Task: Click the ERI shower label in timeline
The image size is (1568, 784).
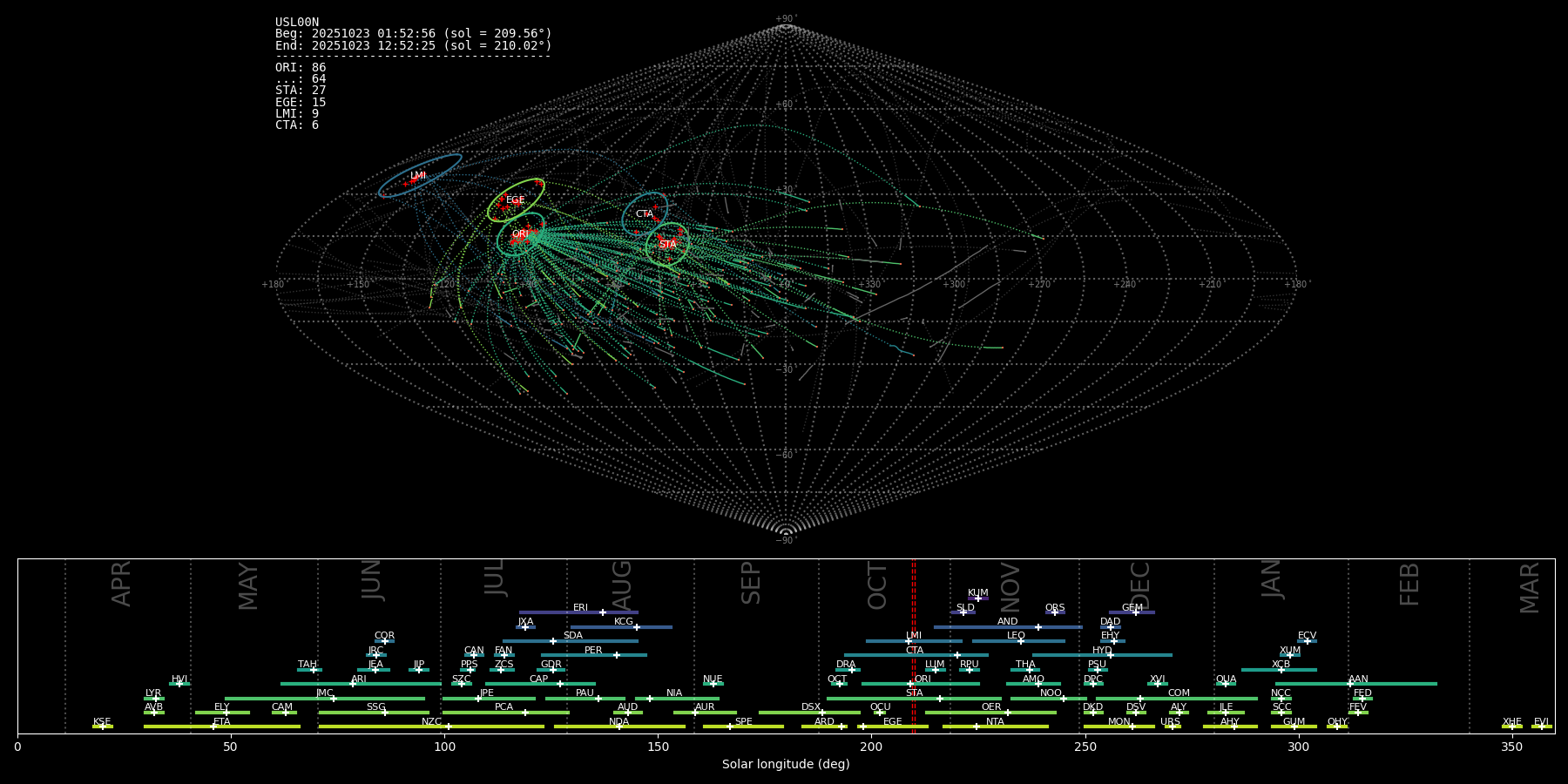Action: click(x=580, y=608)
